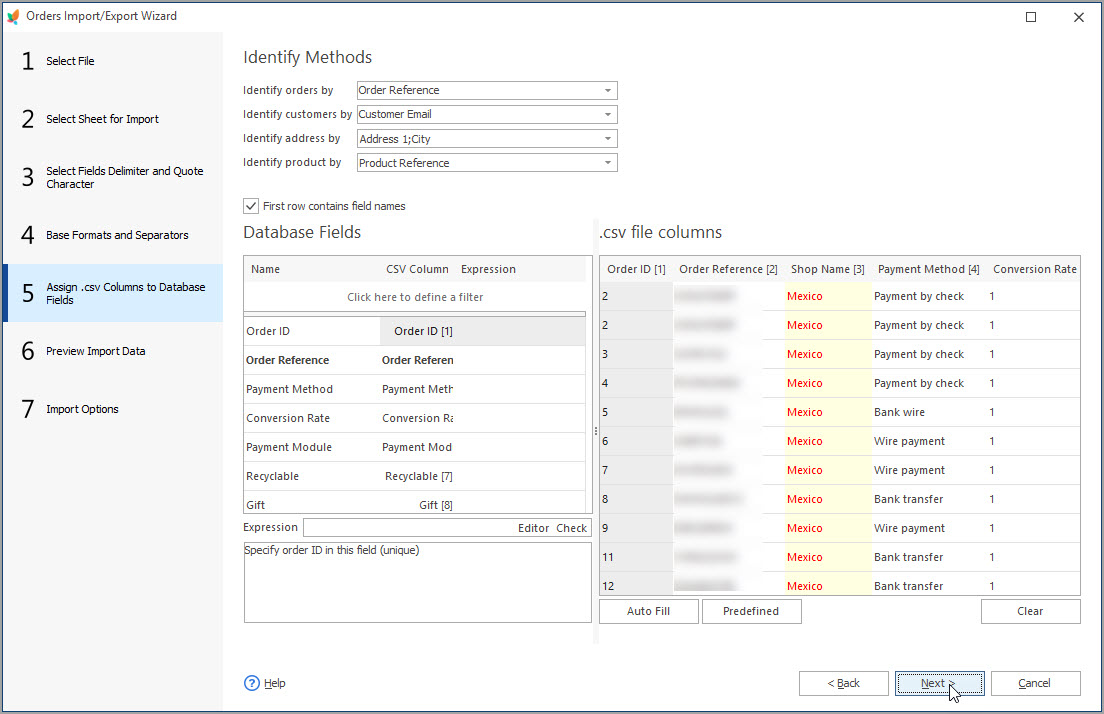Select the Payment Module database field row

pyautogui.click(x=415, y=447)
